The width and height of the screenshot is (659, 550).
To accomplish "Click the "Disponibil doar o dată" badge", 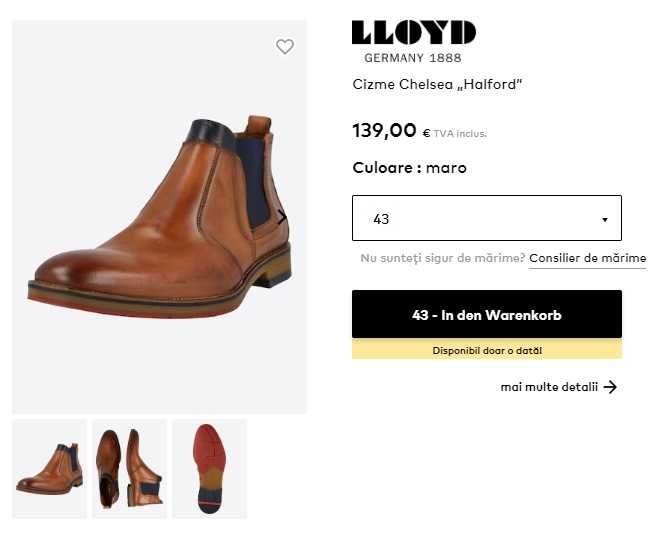I will coord(486,350).
